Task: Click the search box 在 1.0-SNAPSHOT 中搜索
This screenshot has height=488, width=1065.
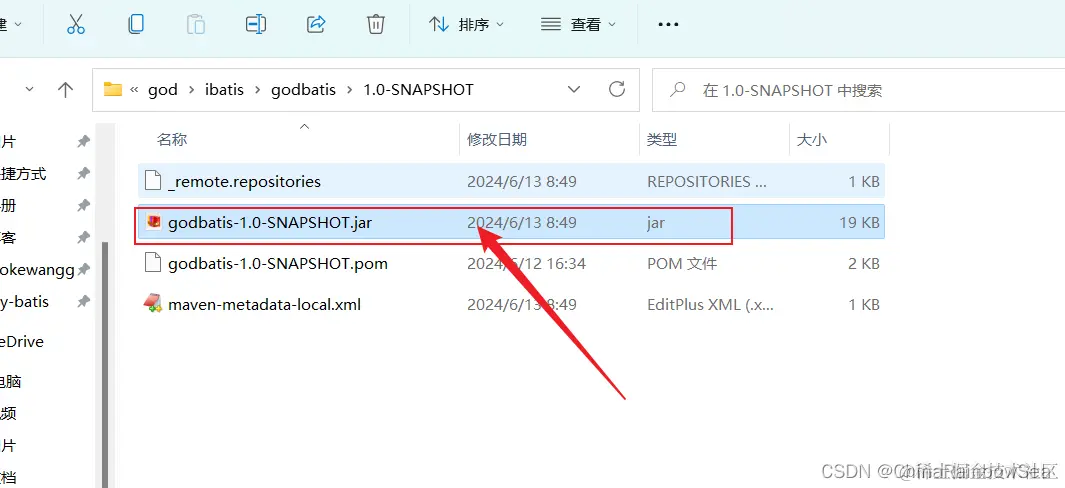Action: tap(859, 89)
